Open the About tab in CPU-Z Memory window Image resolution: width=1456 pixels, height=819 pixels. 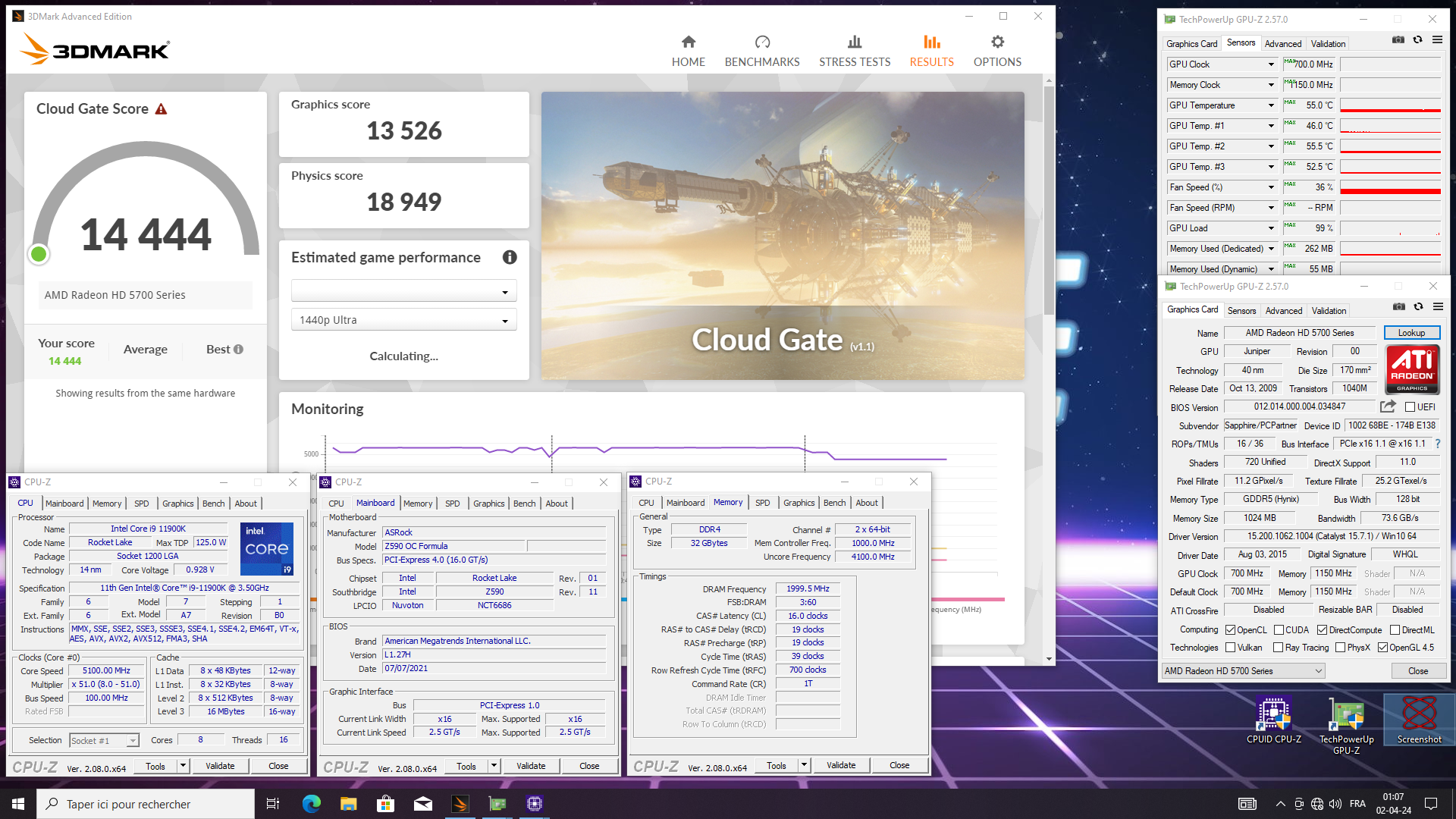pyautogui.click(x=867, y=503)
